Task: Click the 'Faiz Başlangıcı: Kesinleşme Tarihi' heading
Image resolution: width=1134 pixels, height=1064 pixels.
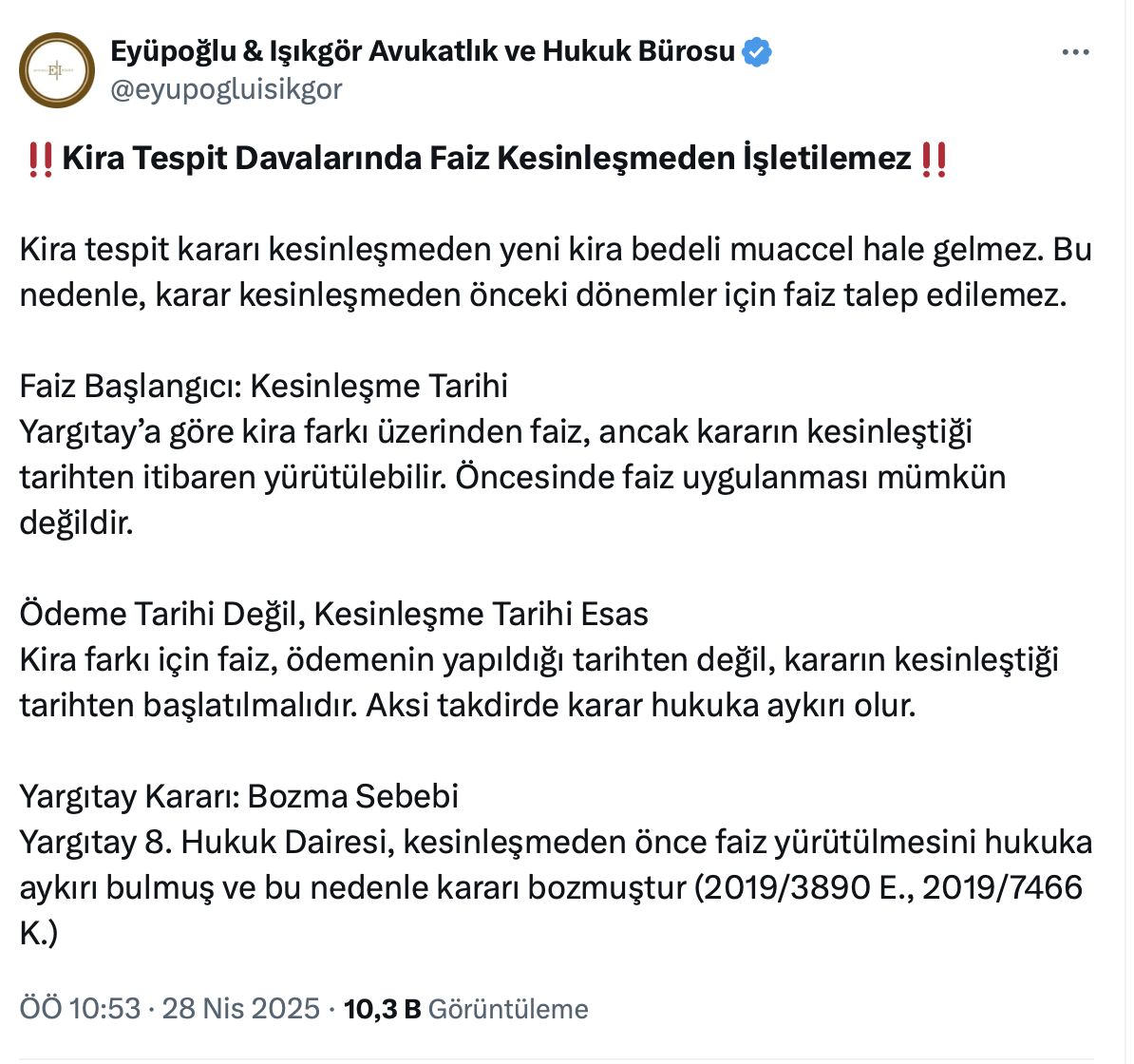Action: (x=263, y=386)
